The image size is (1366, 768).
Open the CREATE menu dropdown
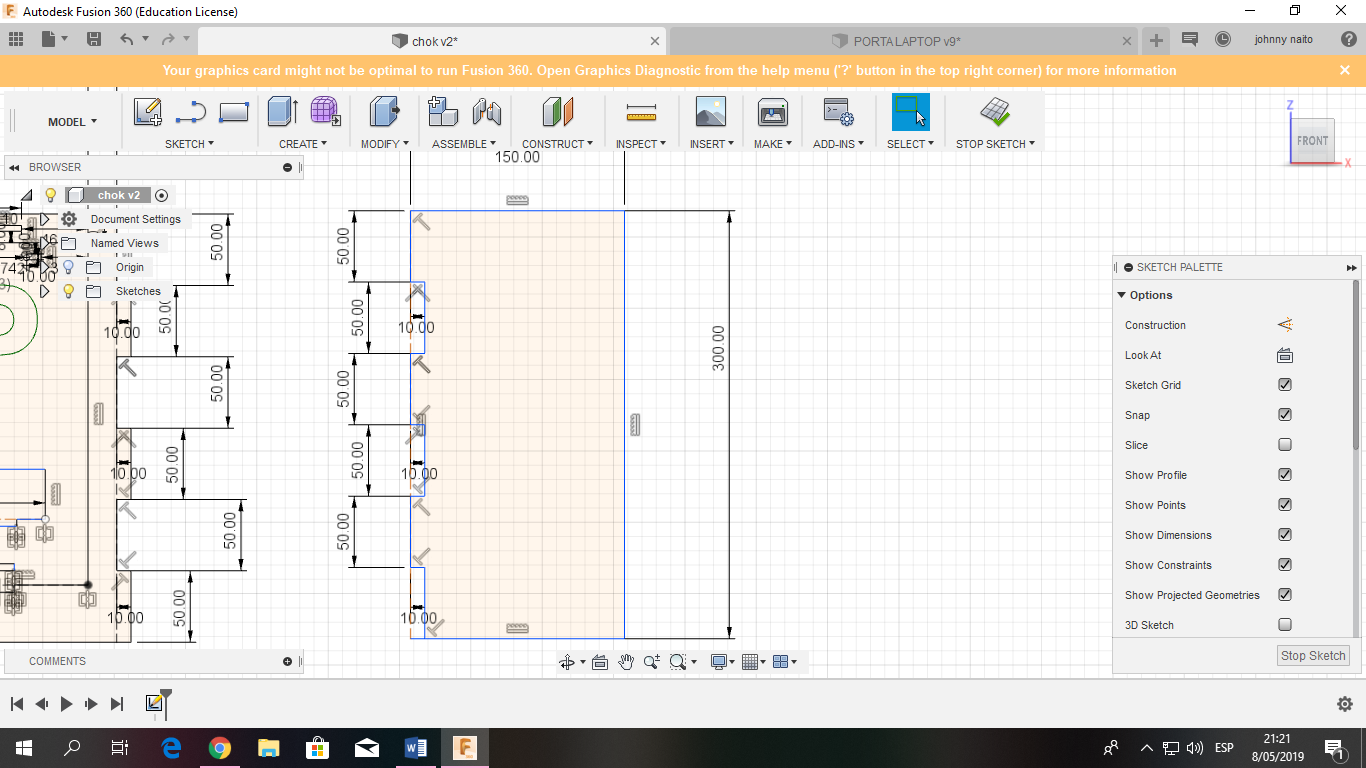coord(303,144)
